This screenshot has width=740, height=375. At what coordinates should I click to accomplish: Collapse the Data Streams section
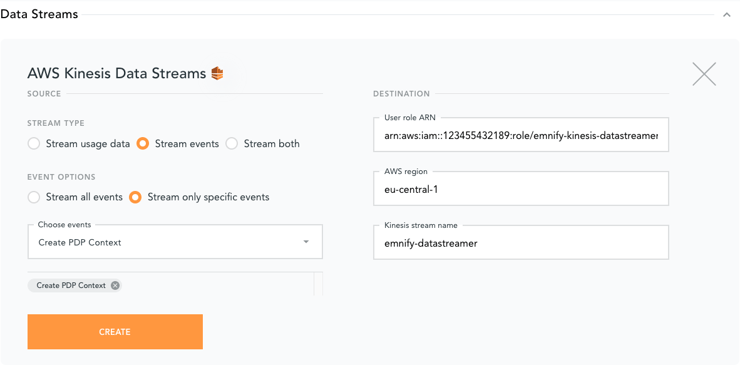[x=727, y=15]
